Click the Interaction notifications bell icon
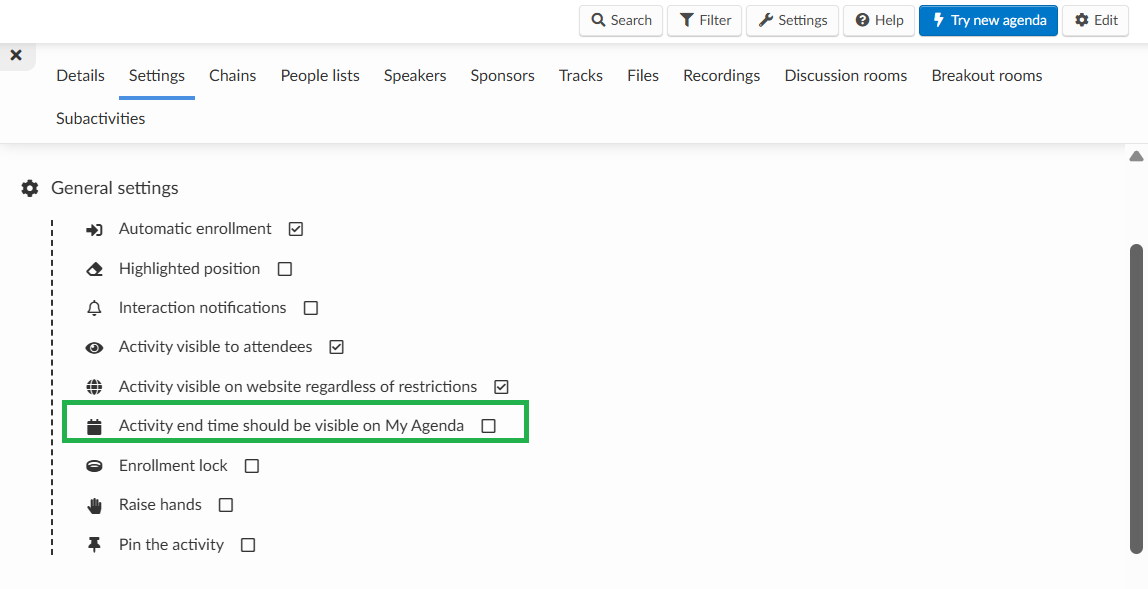 [94, 308]
